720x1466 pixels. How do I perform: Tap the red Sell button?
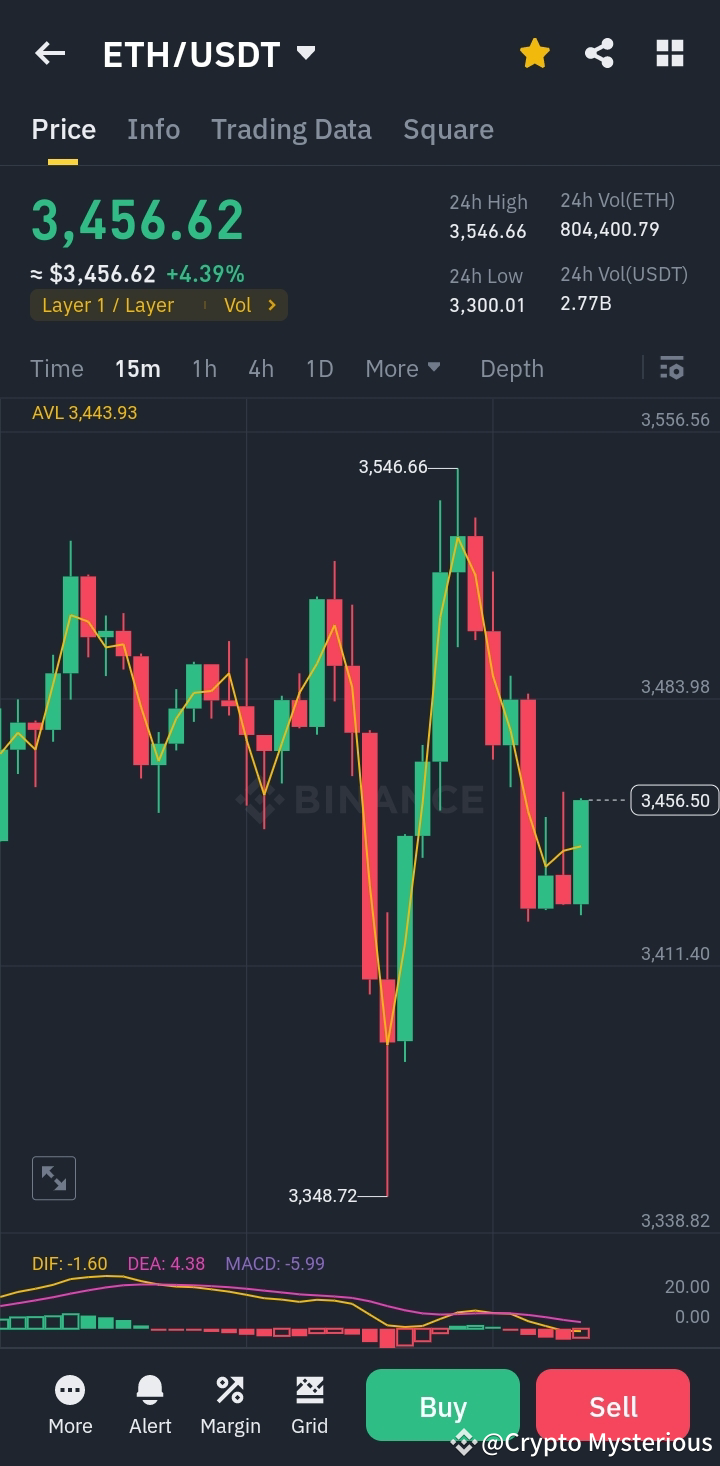[612, 1405]
